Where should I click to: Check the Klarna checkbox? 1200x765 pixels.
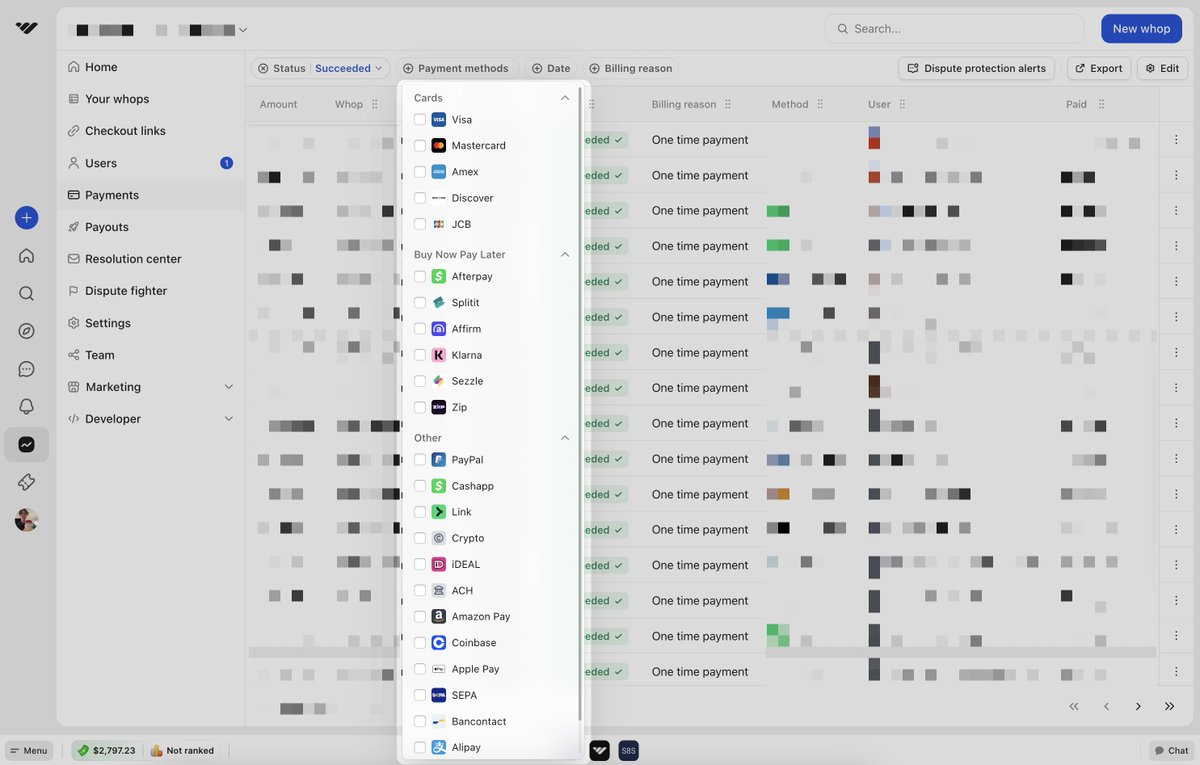pyautogui.click(x=420, y=355)
